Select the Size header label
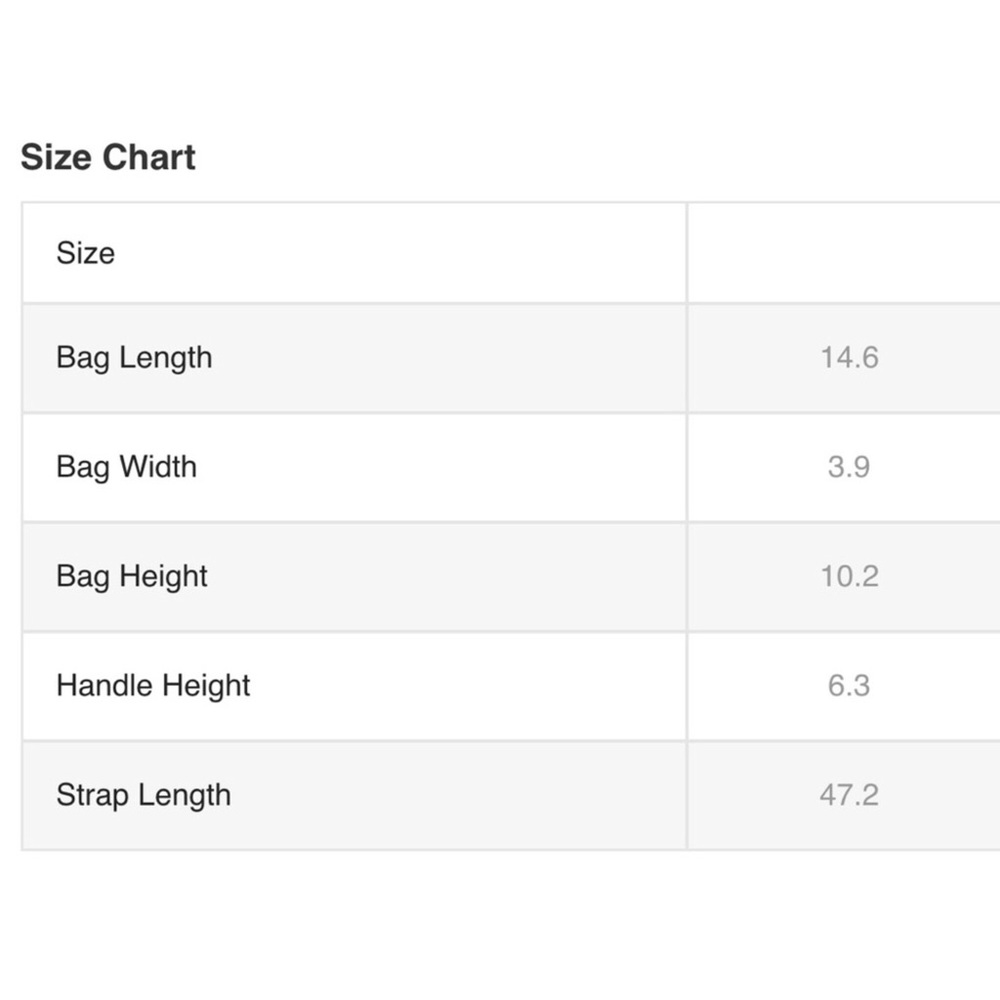 [x=85, y=253]
